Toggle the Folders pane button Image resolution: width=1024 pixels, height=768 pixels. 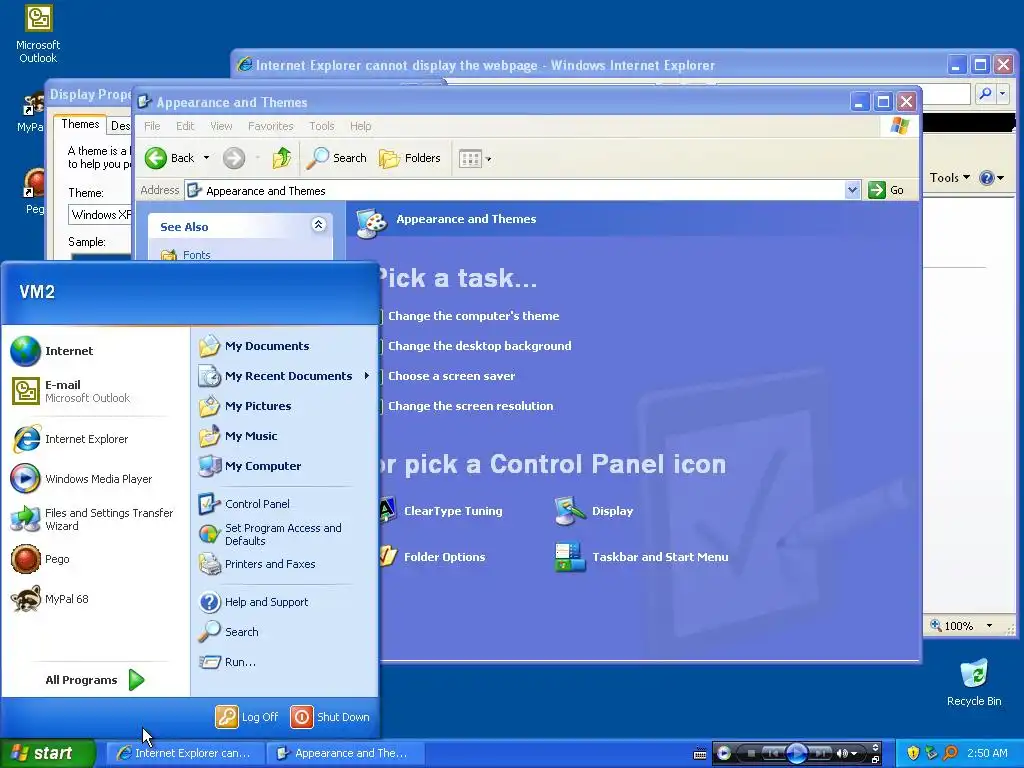(x=409, y=157)
